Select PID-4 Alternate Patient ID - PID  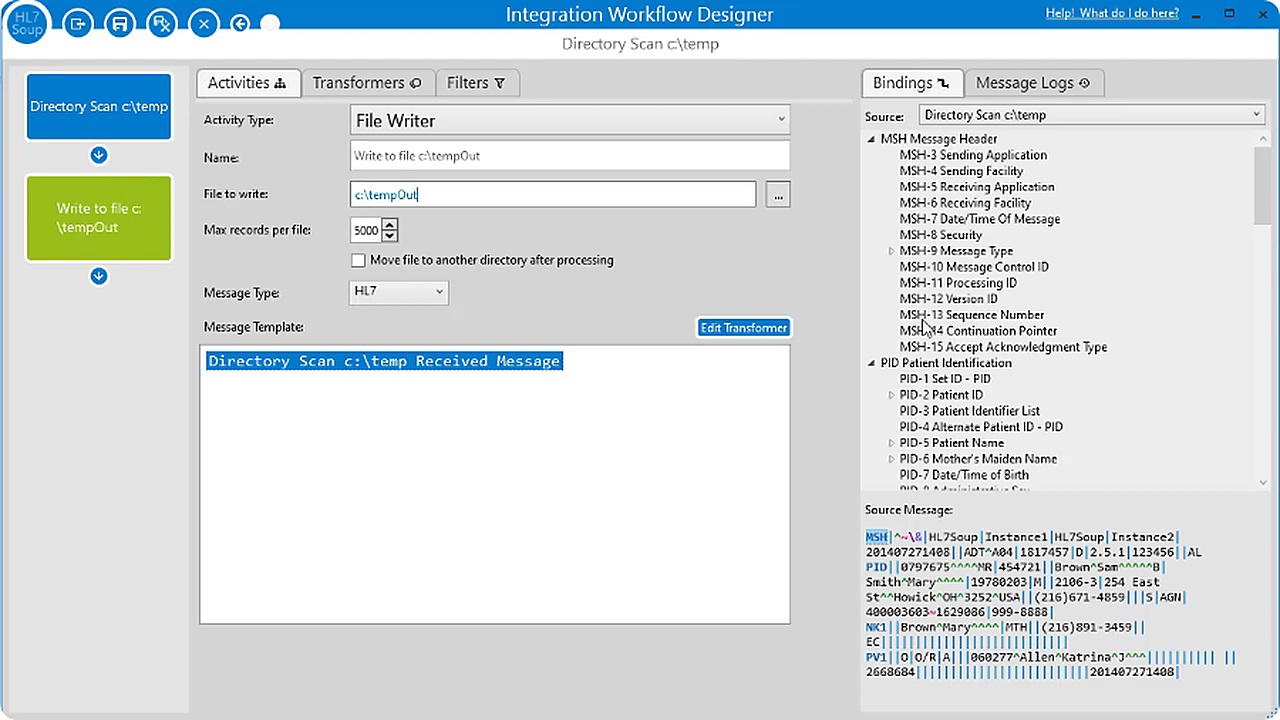[981, 427]
